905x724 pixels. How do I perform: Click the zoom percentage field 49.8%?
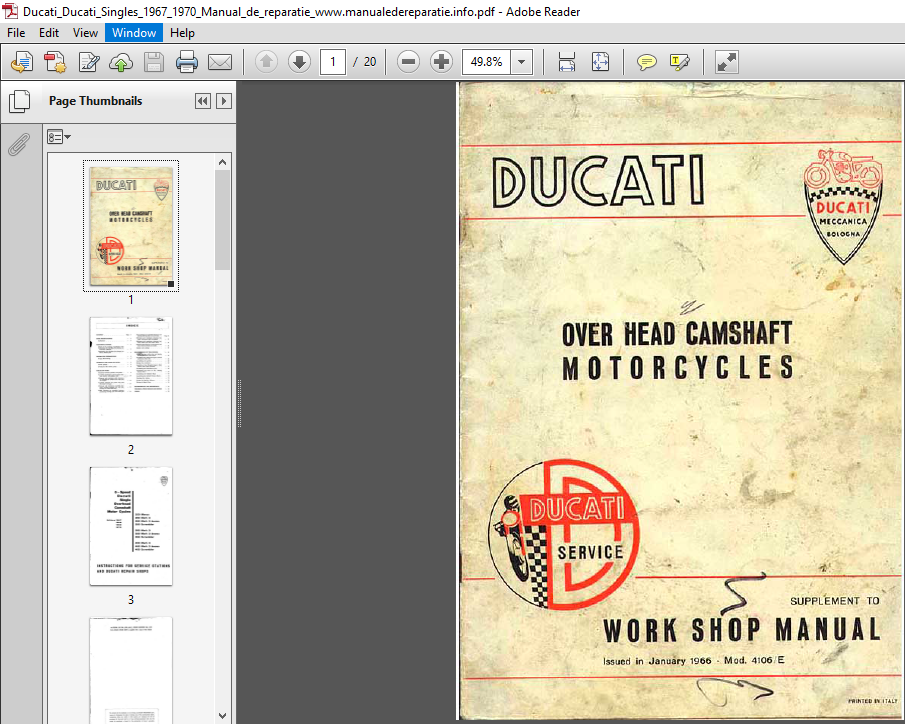[x=486, y=62]
